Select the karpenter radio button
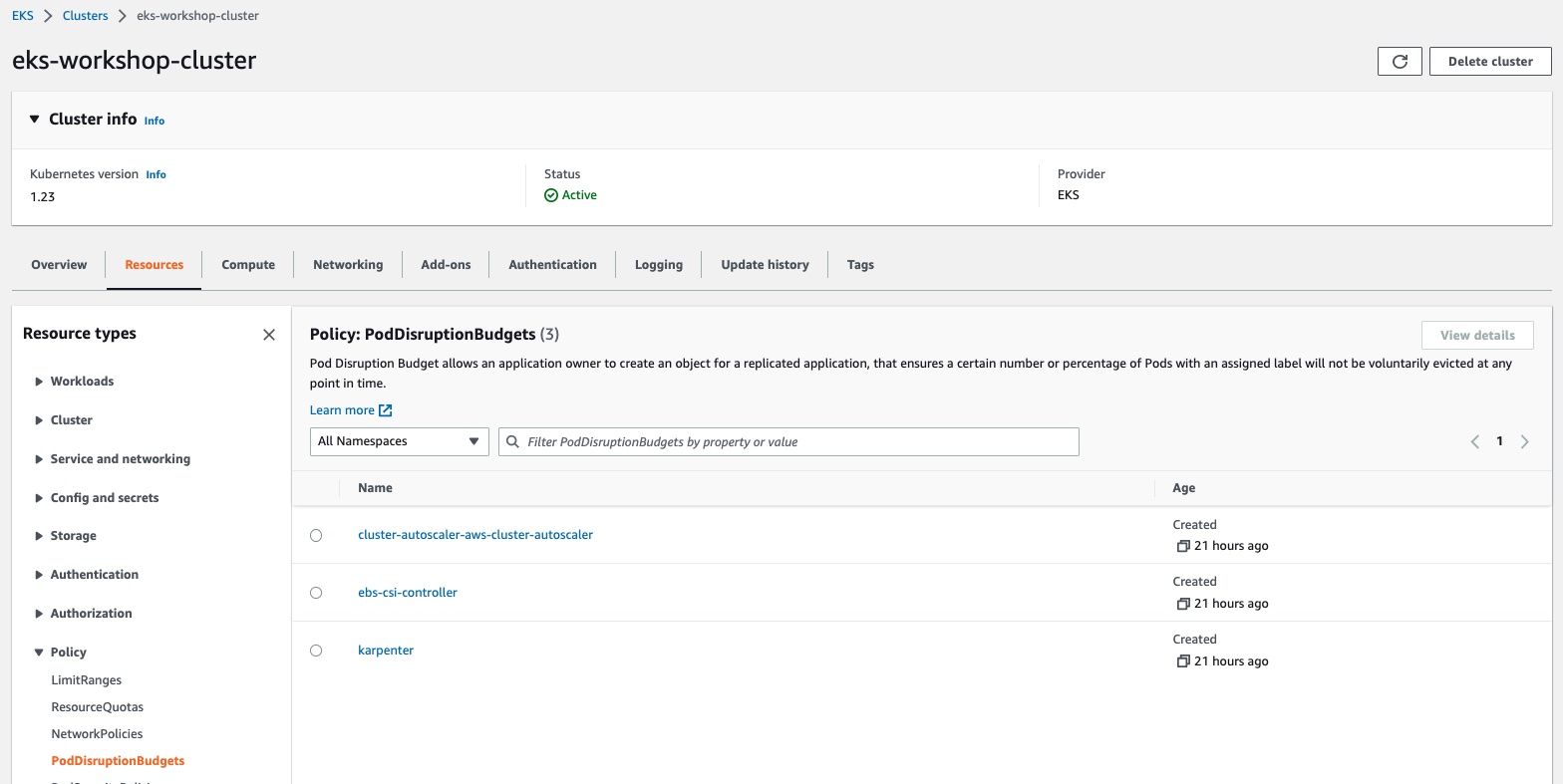The image size is (1563, 784). 316,651
